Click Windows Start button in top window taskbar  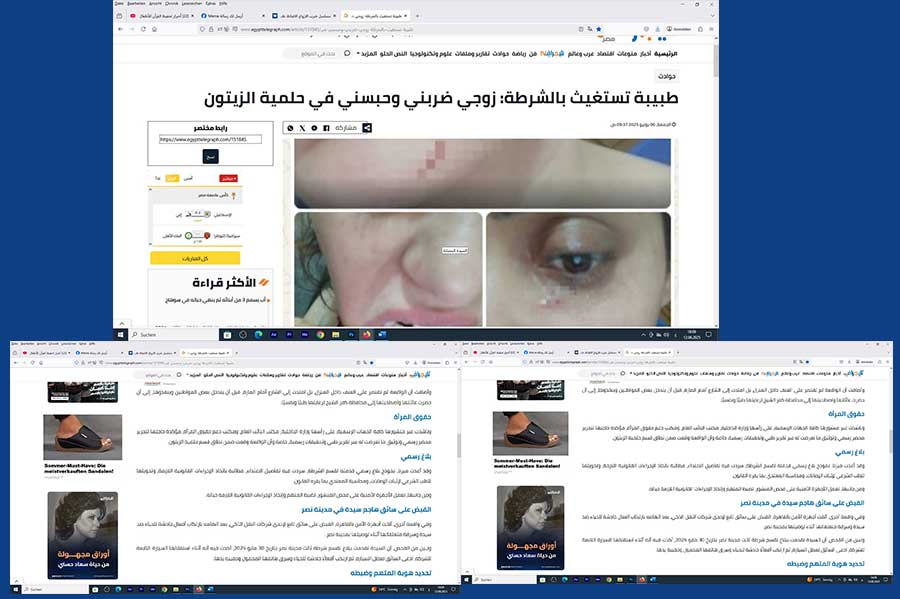coord(121,334)
